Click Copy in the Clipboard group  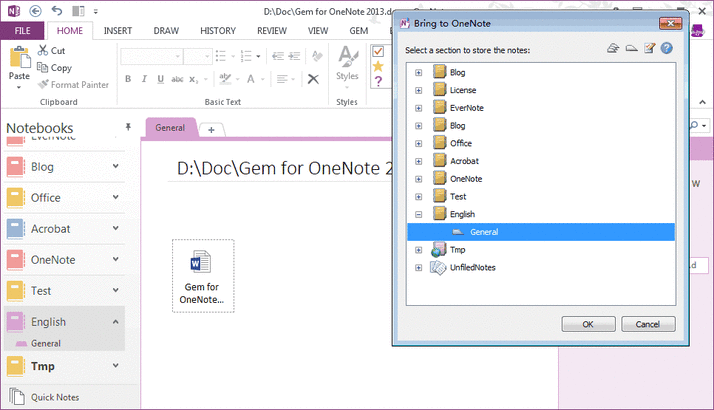(55, 68)
